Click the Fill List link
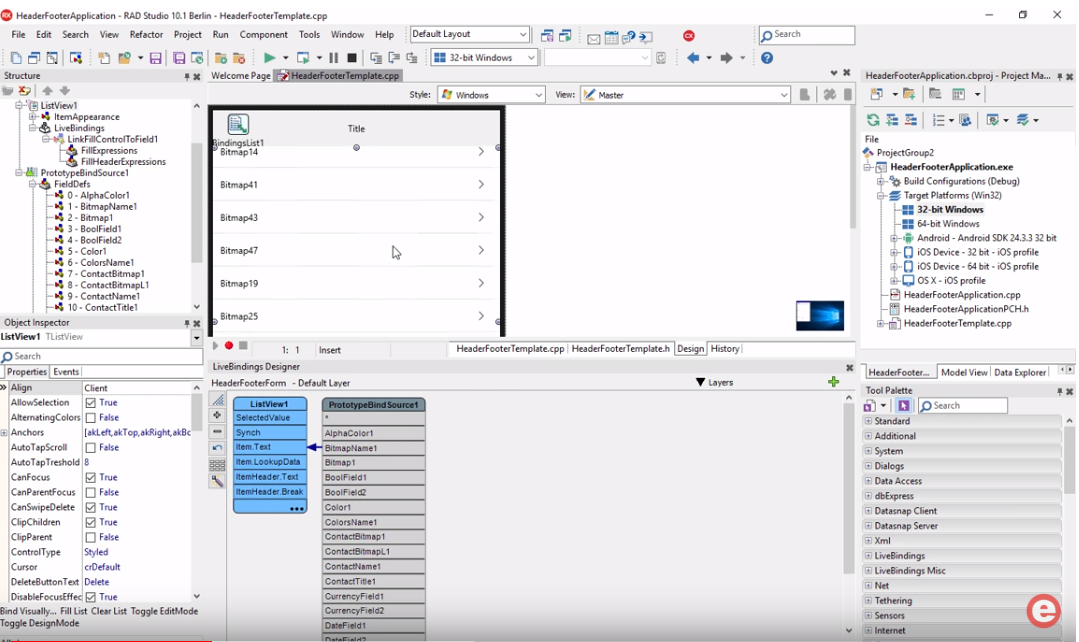Image resolution: width=1079 pixels, height=642 pixels. (74, 611)
